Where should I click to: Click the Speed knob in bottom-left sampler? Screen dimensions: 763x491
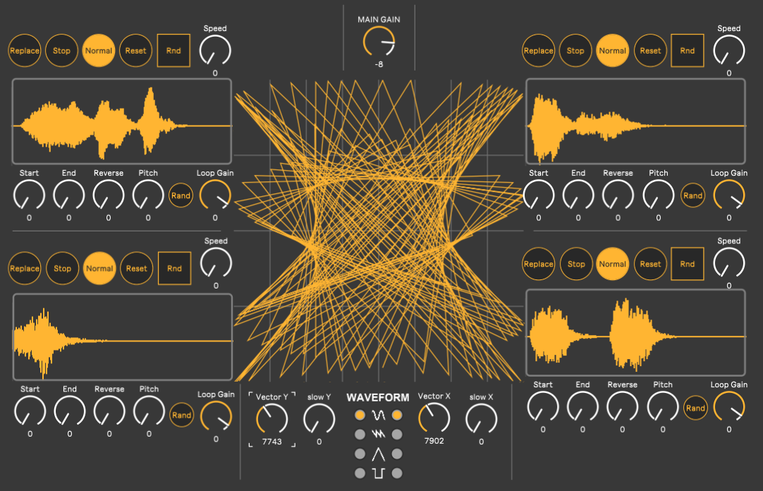click(x=216, y=263)
